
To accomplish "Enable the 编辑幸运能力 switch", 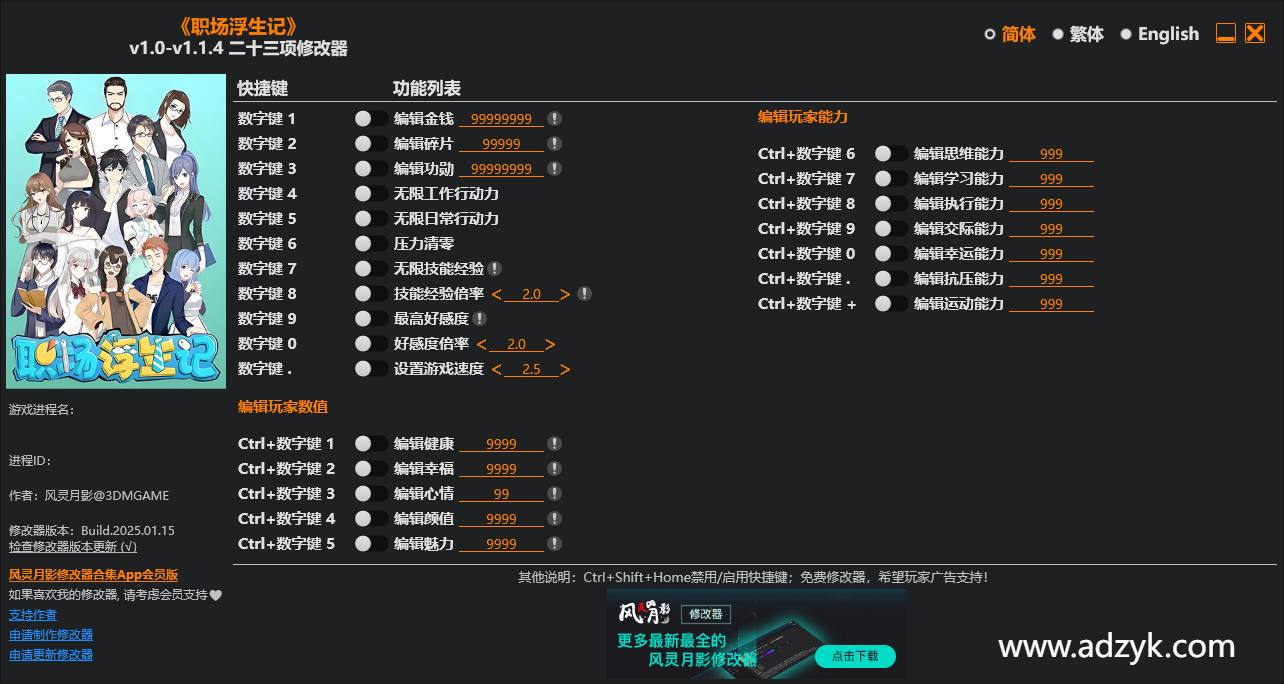I will (x=884, y=253).
